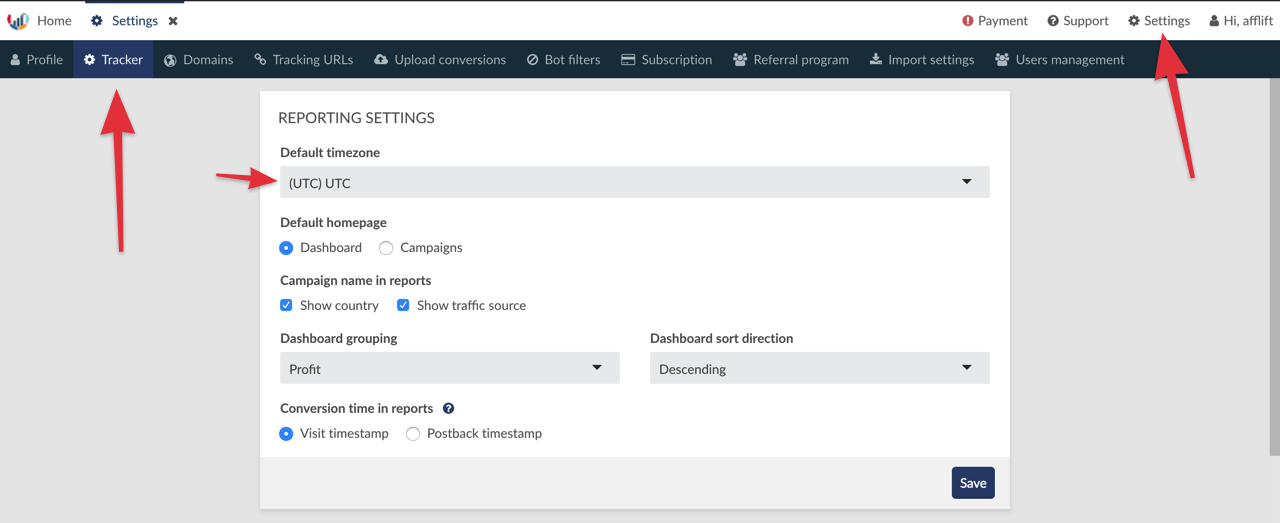Click the gear icon in the Settings tab
The height and width of the screenshot is (523, 1280).
(96, 20)
